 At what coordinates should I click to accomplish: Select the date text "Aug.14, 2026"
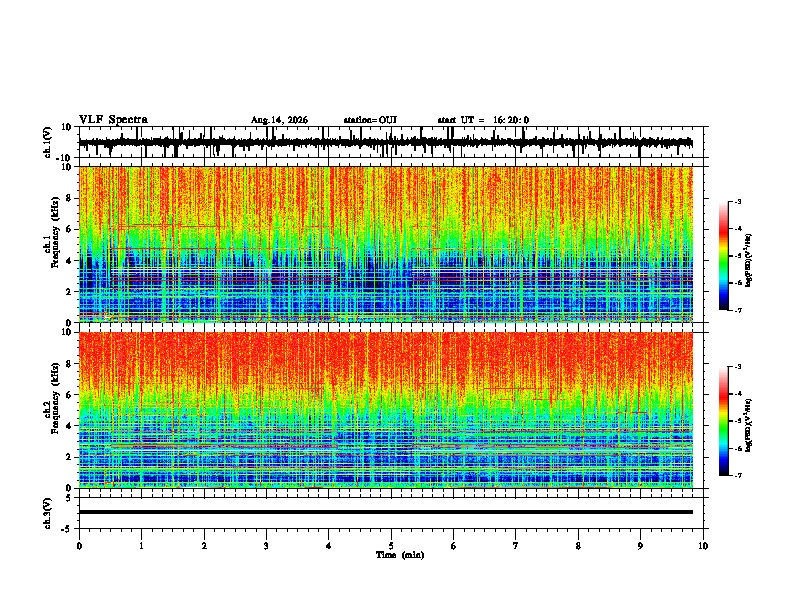[279, 120]
